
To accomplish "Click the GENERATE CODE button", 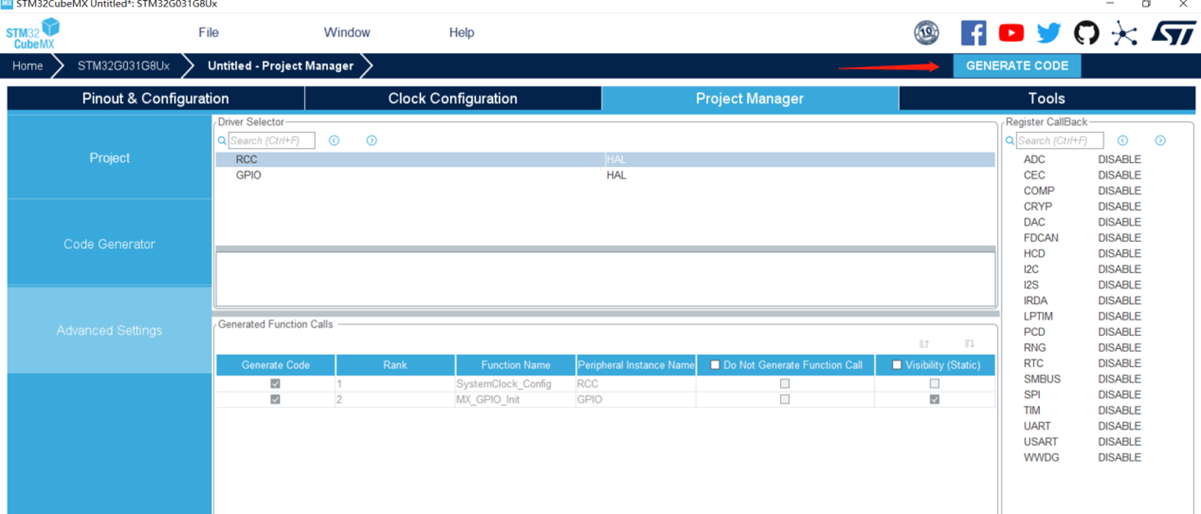I will point(1016,66).
